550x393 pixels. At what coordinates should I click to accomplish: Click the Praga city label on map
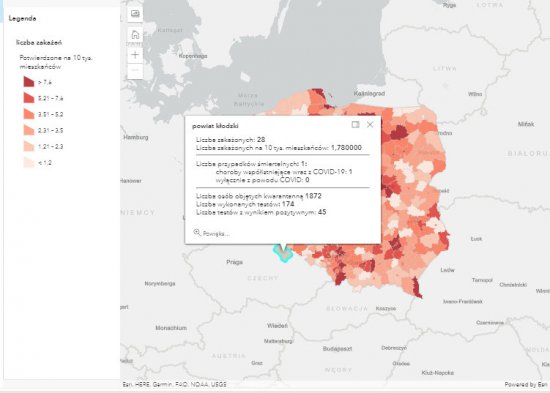point(235,262)
